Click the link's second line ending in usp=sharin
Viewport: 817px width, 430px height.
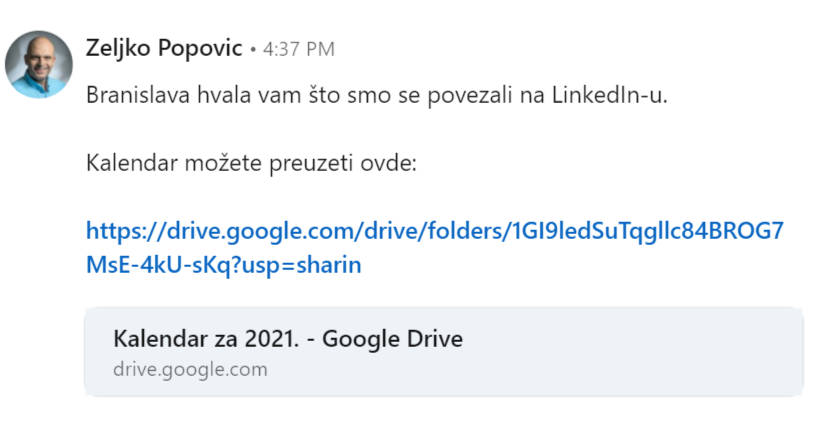pyautogui.click(x=224, y=265)
